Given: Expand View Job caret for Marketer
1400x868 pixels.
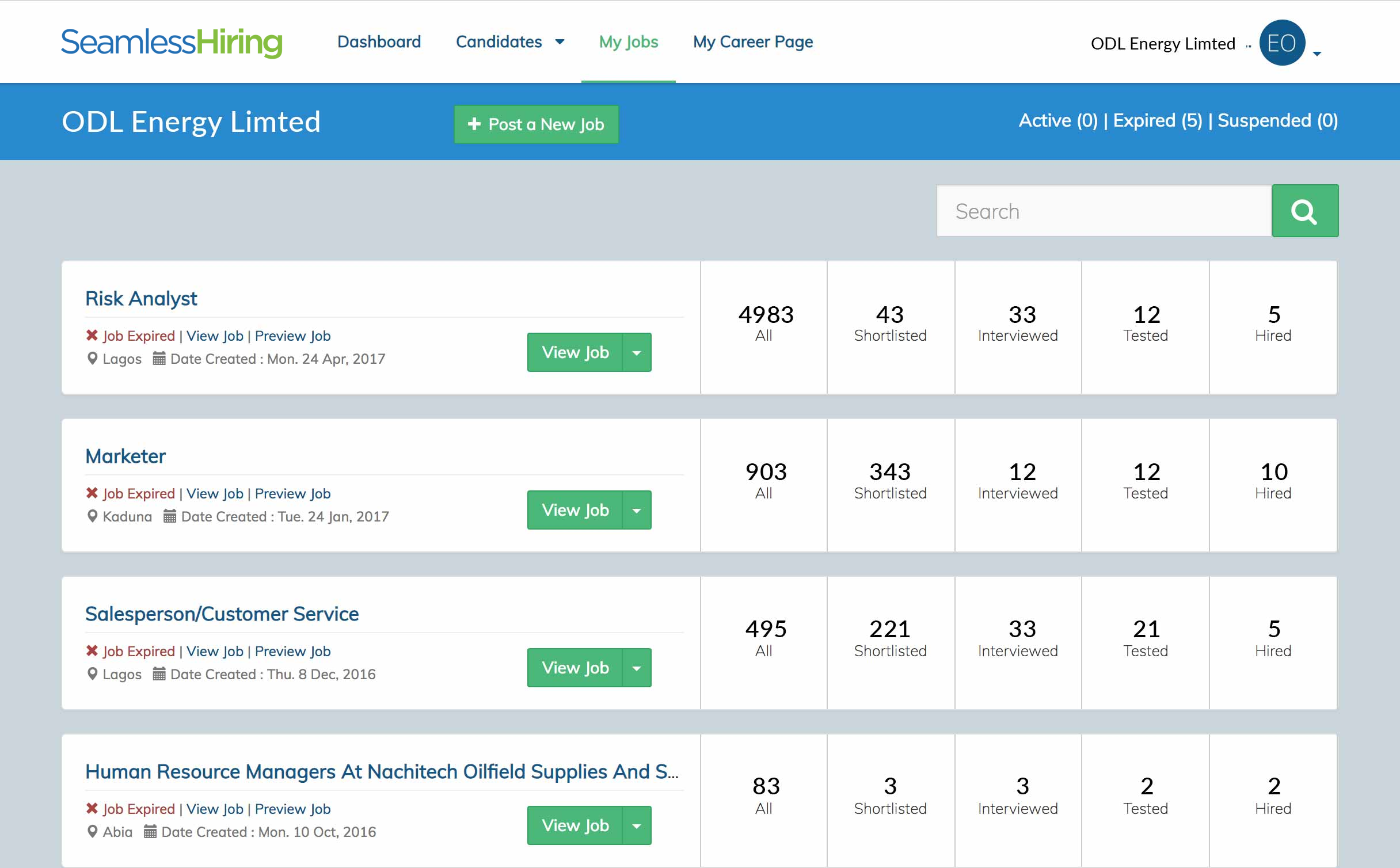Looking at the screenshot, I should tap(637, 510).
